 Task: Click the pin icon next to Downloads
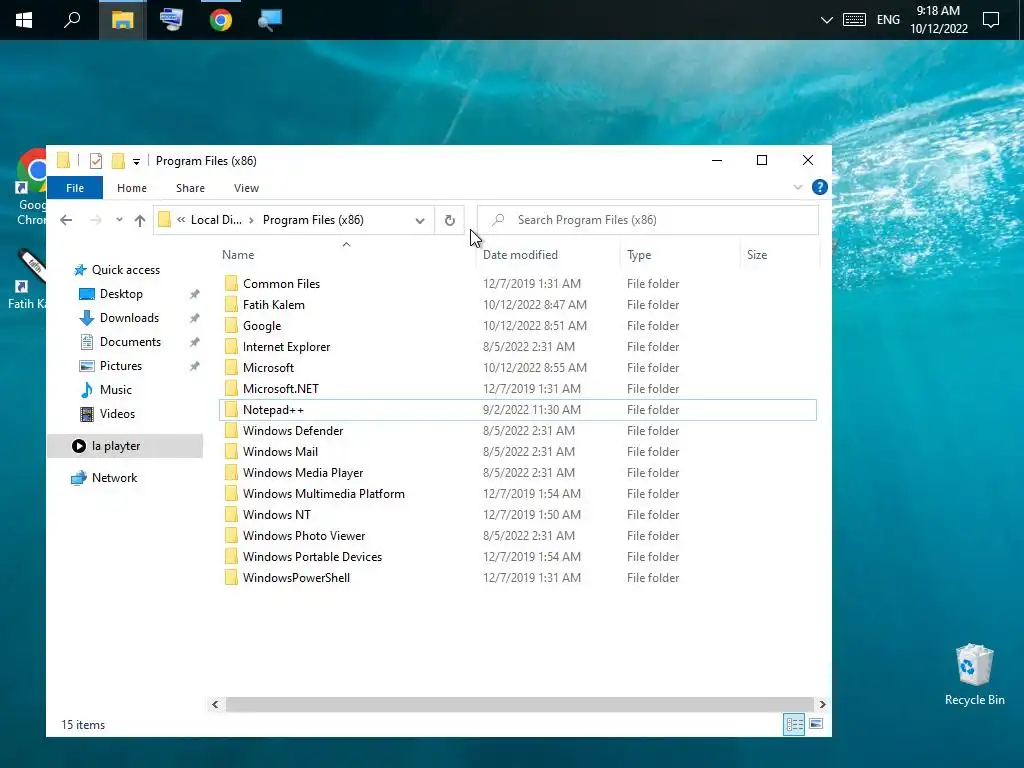coord(194,319)
